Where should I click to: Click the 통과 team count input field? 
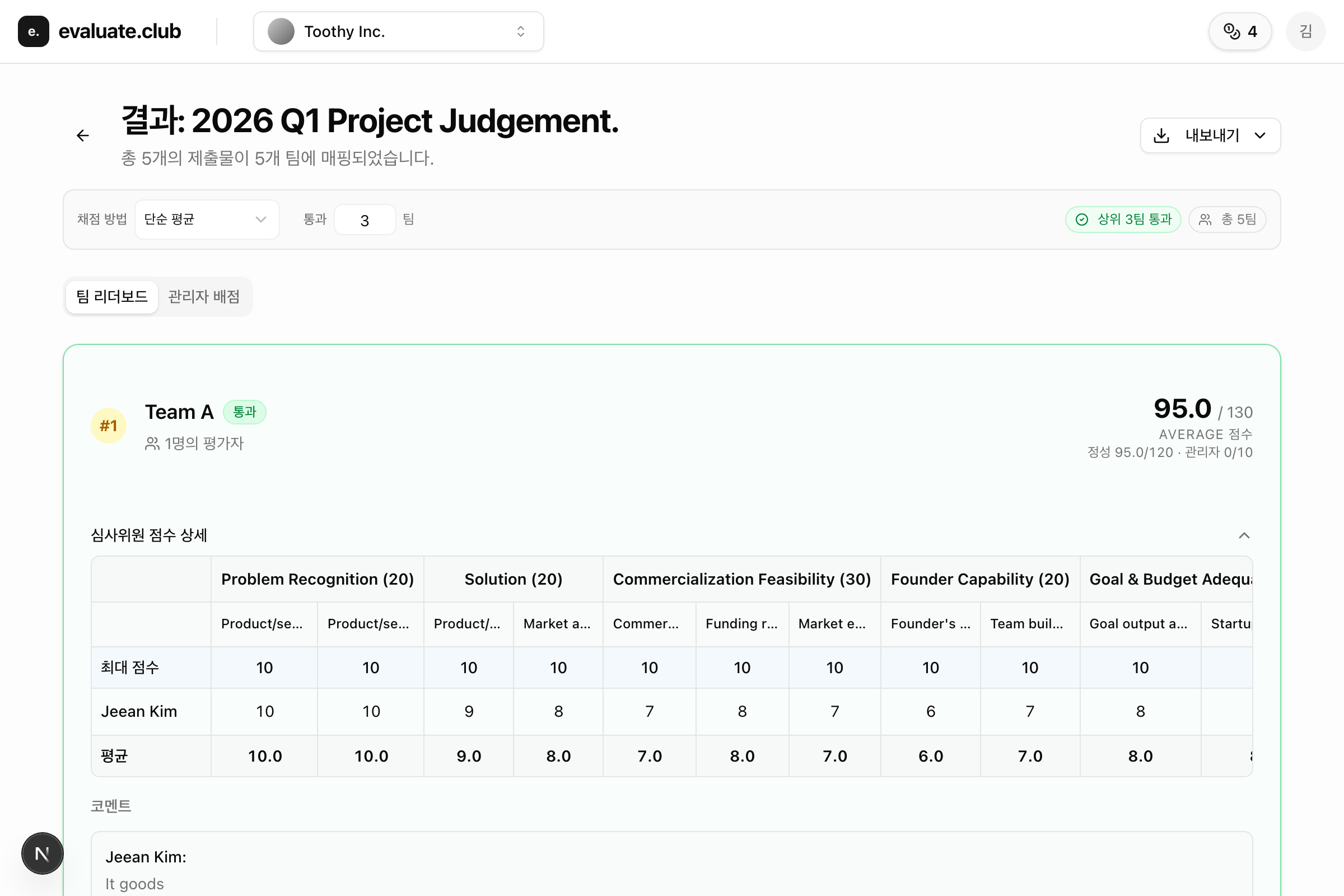pos(365,220)
